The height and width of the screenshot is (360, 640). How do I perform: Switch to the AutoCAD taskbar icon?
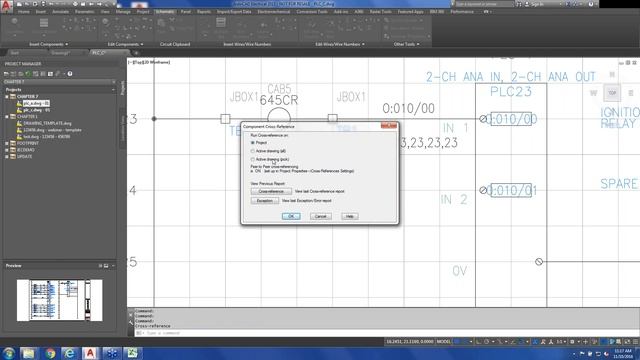point(90,353)
